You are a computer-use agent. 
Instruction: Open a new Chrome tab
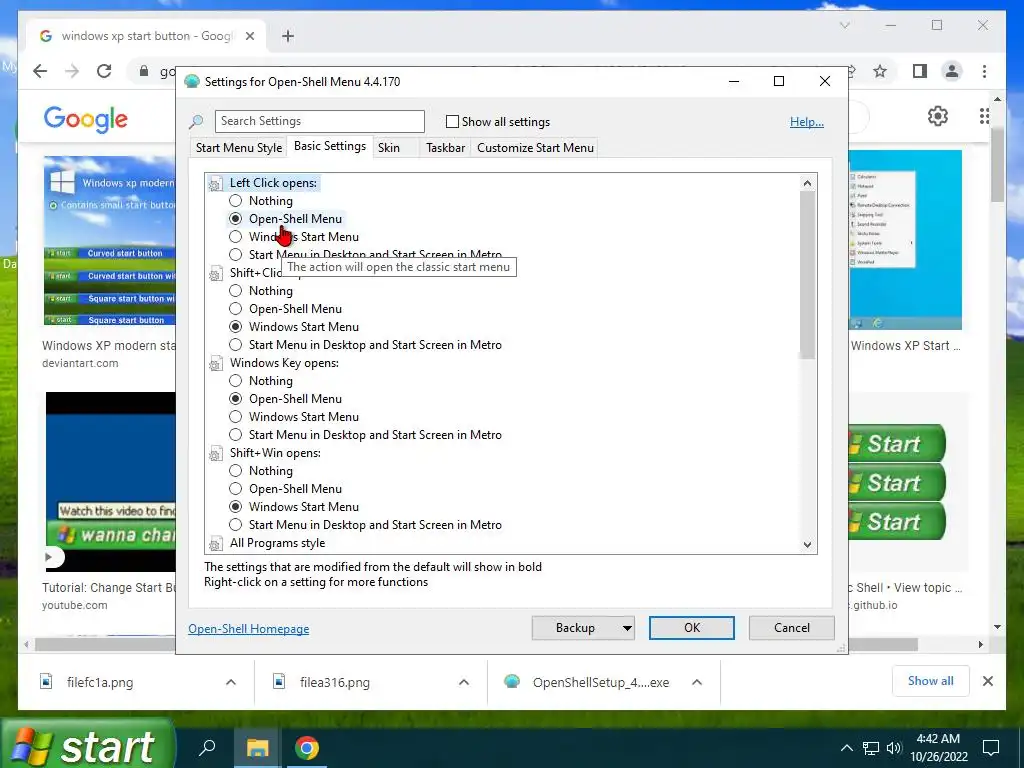[288, 36]
